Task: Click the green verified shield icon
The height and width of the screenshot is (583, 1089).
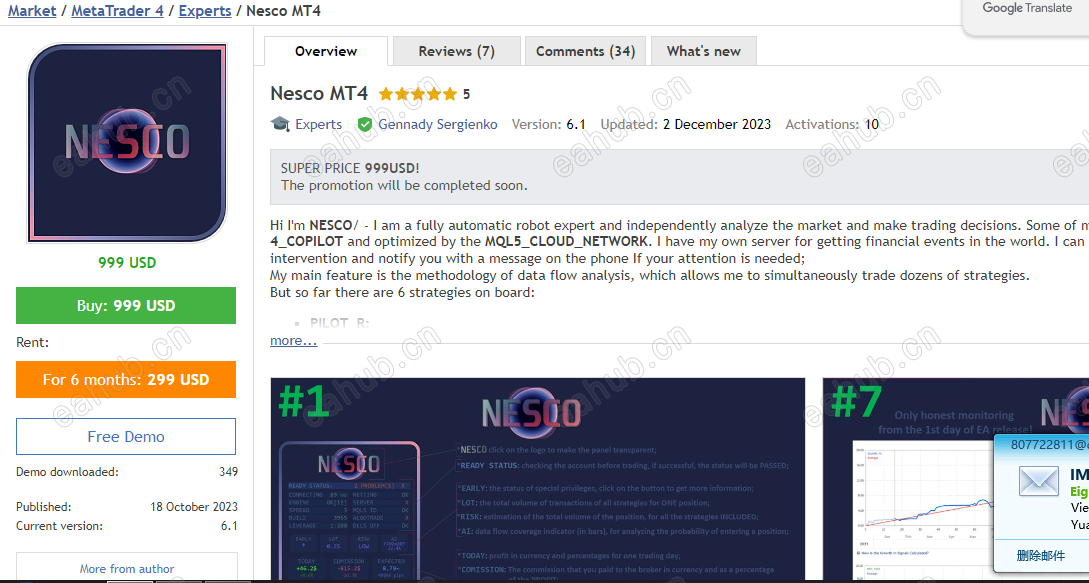Action: pos(365,124)
